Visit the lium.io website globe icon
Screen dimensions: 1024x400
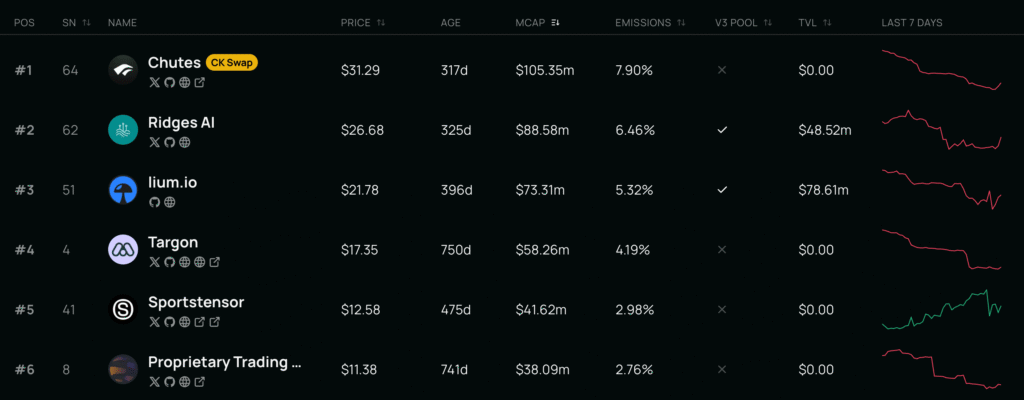(x=169, y=202)
